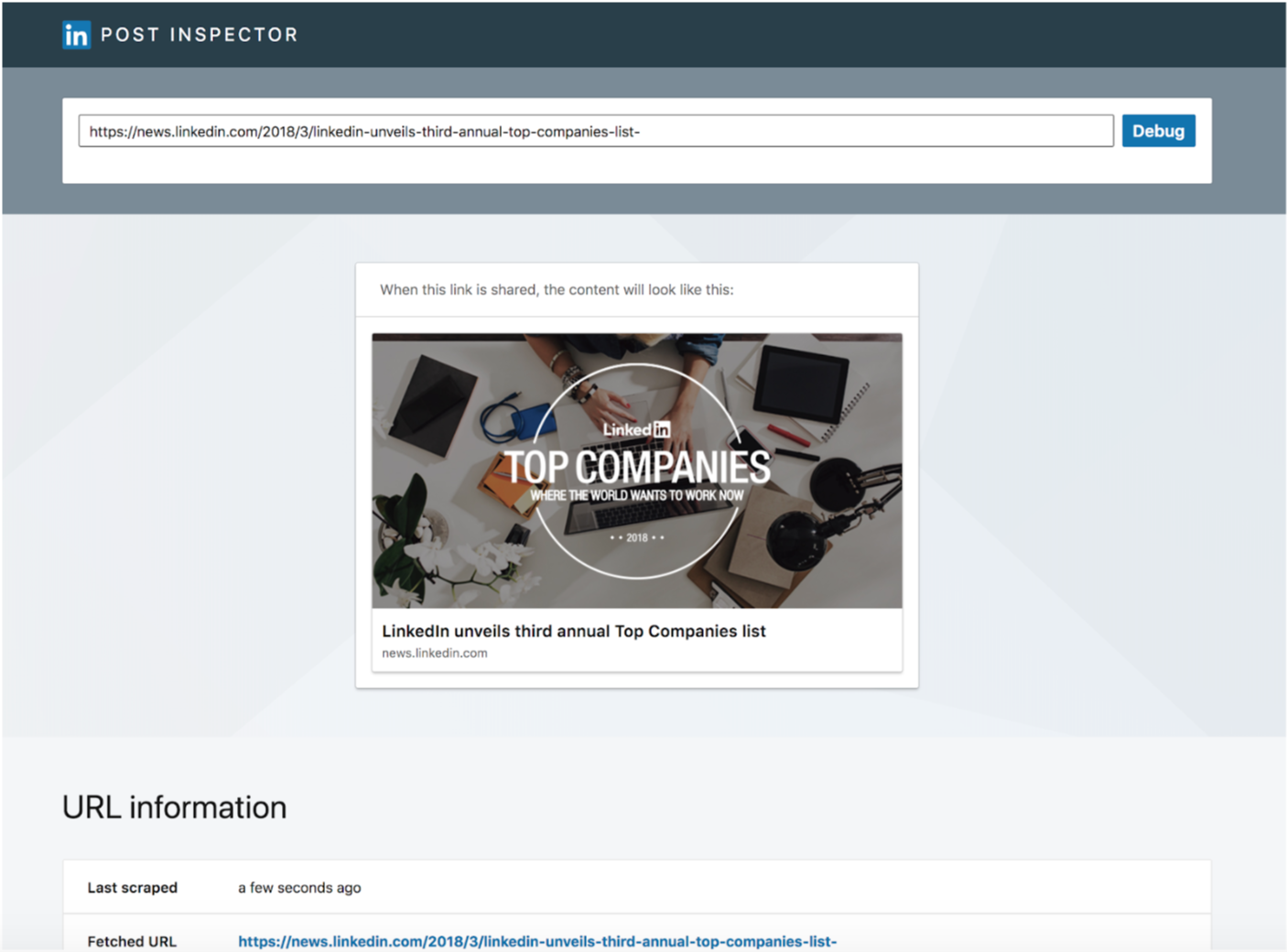1287x952 pixels.
Task: Open the 'LinkedIn unveils third annual Top Companies list' title
Action: [x=574, y=631]
